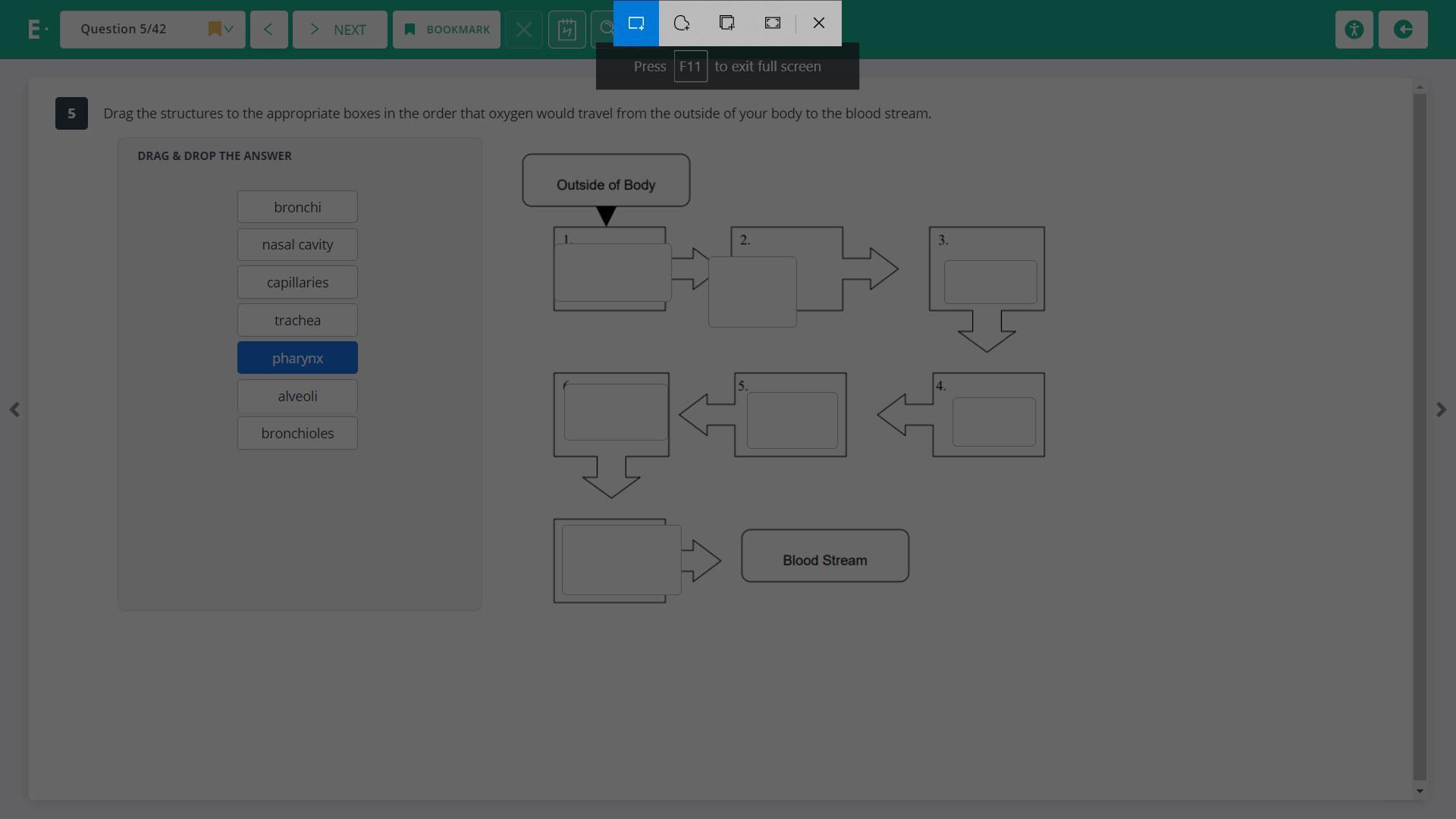Click the Blood Stream label
The height and width of the screenshot is (819, 1456).
825,560
